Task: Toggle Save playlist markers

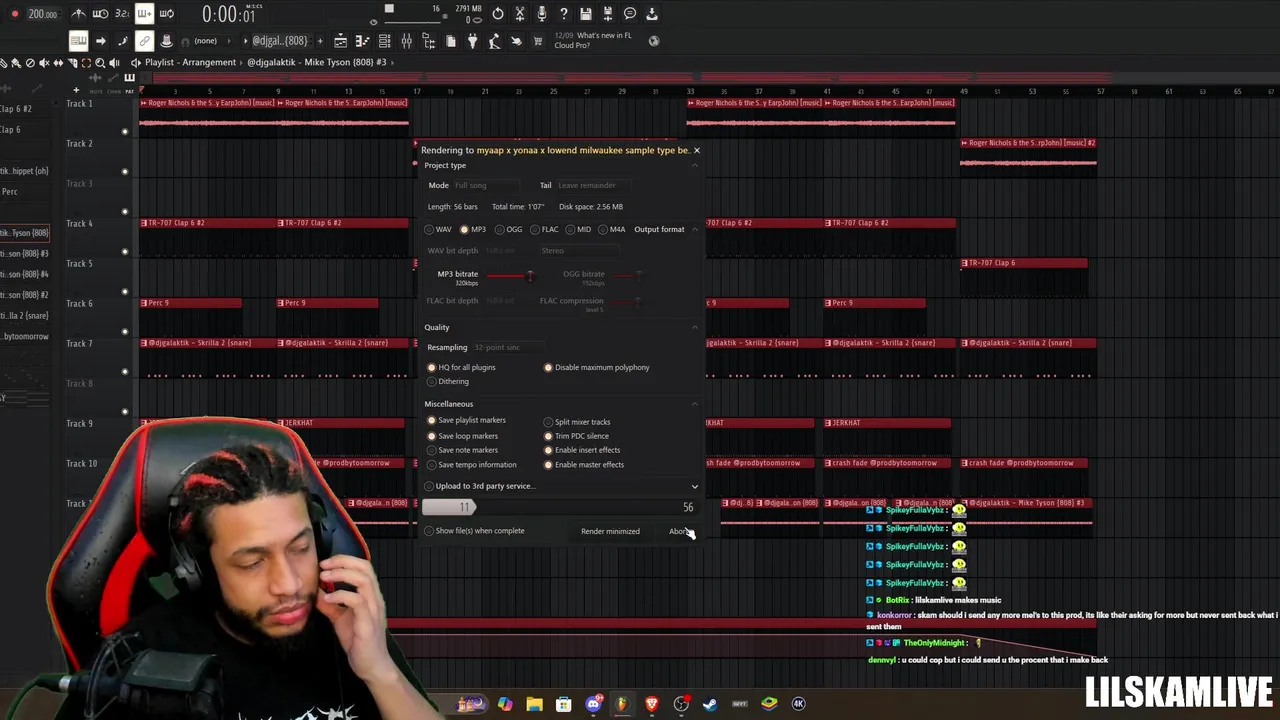Action: tap(466, 420)
